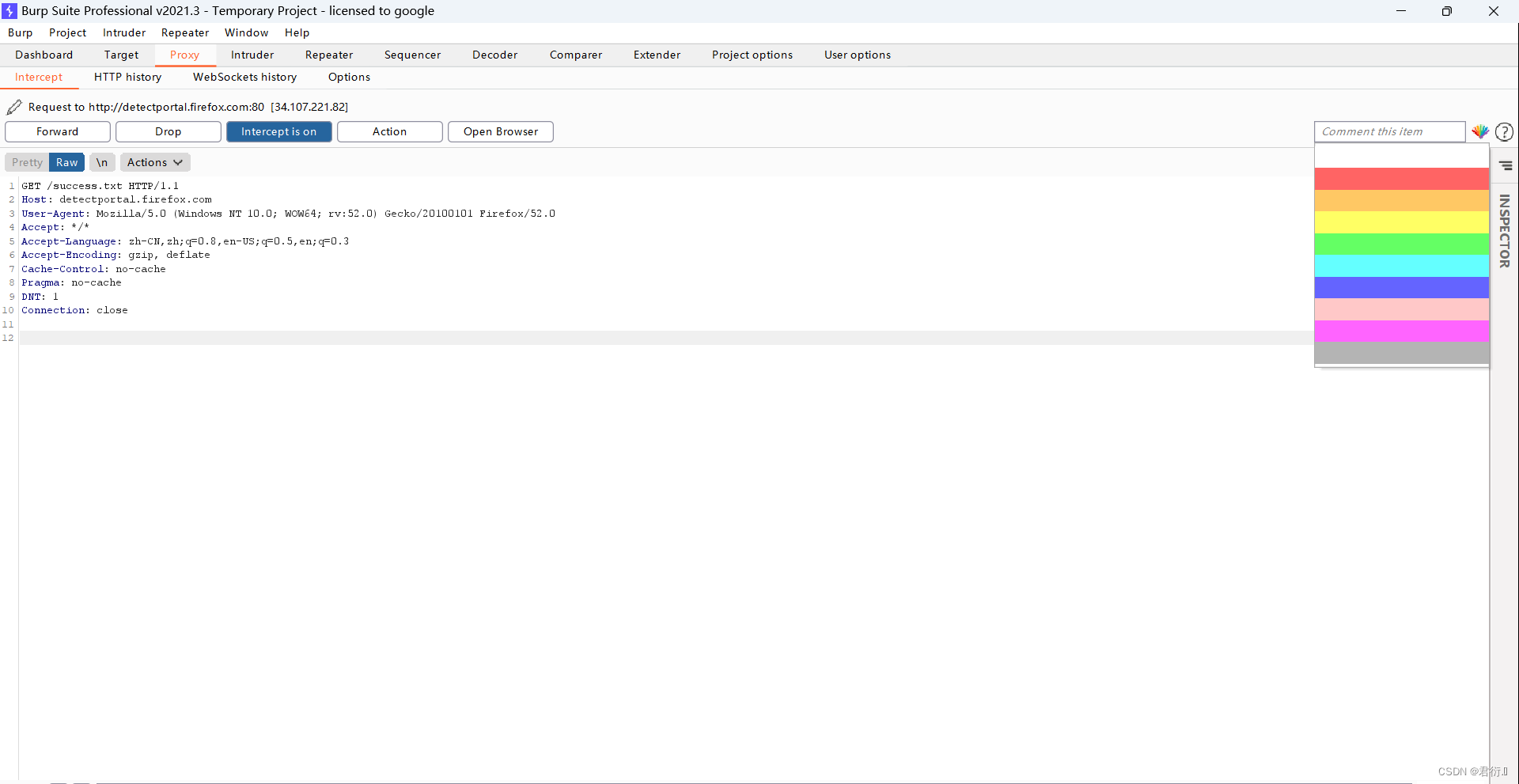Choose the orange highlight color
The width and height of the screenshot is (1519, 784).
[x=1401, y=200]
